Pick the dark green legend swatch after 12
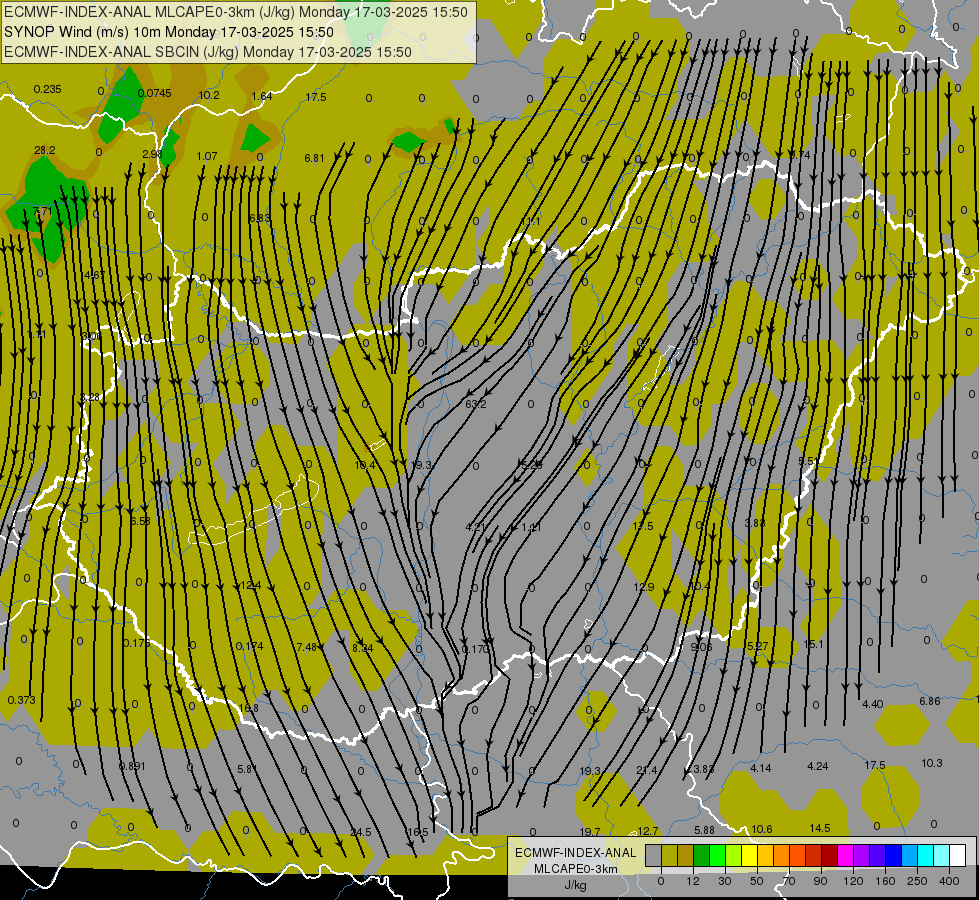The height and width of the screenshot is (900, 979). pyautogui.click(x=702, y=855)
